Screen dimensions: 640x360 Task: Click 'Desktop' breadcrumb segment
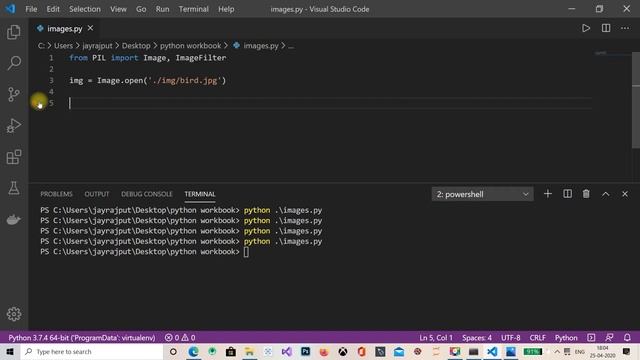point(136,46)
